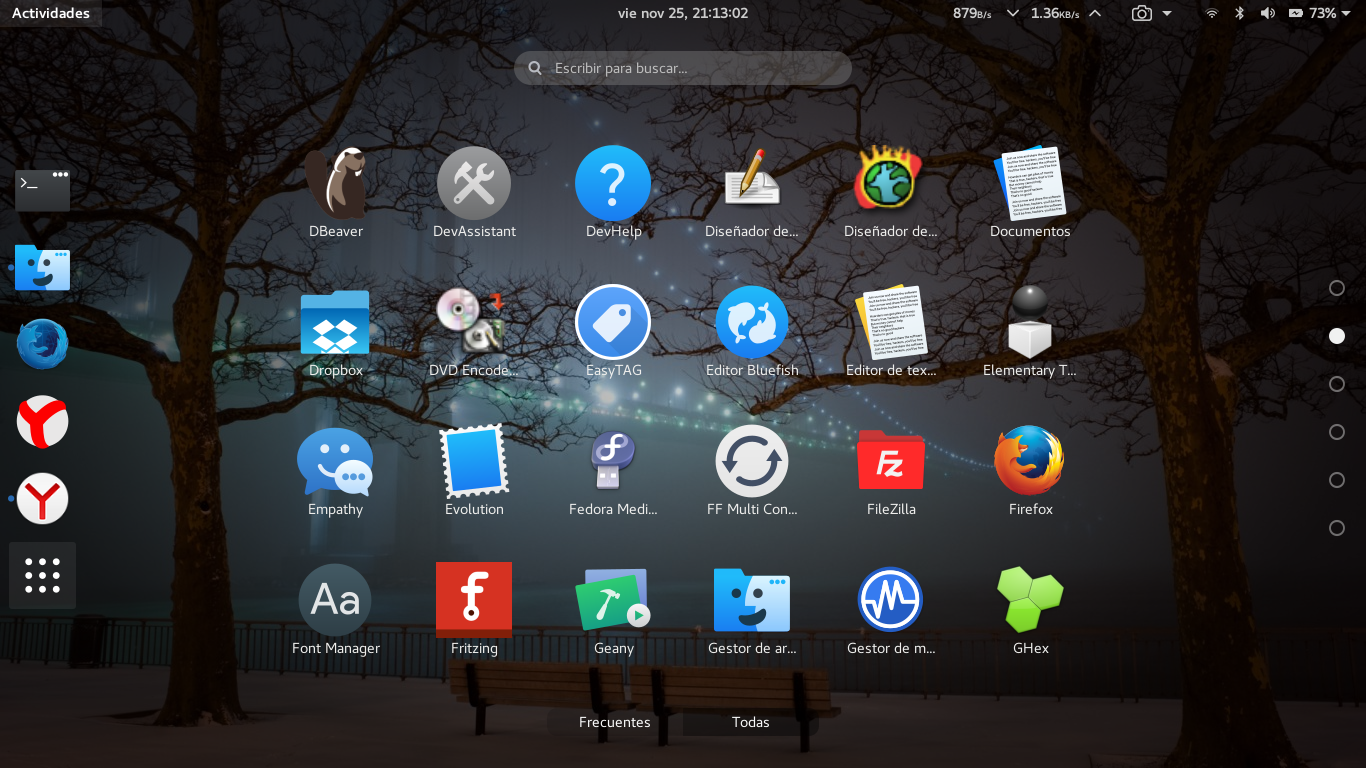Launch blue Firefox Developer icon in dash
This screenshot has height=768, width=1366.
coord(43,345)
